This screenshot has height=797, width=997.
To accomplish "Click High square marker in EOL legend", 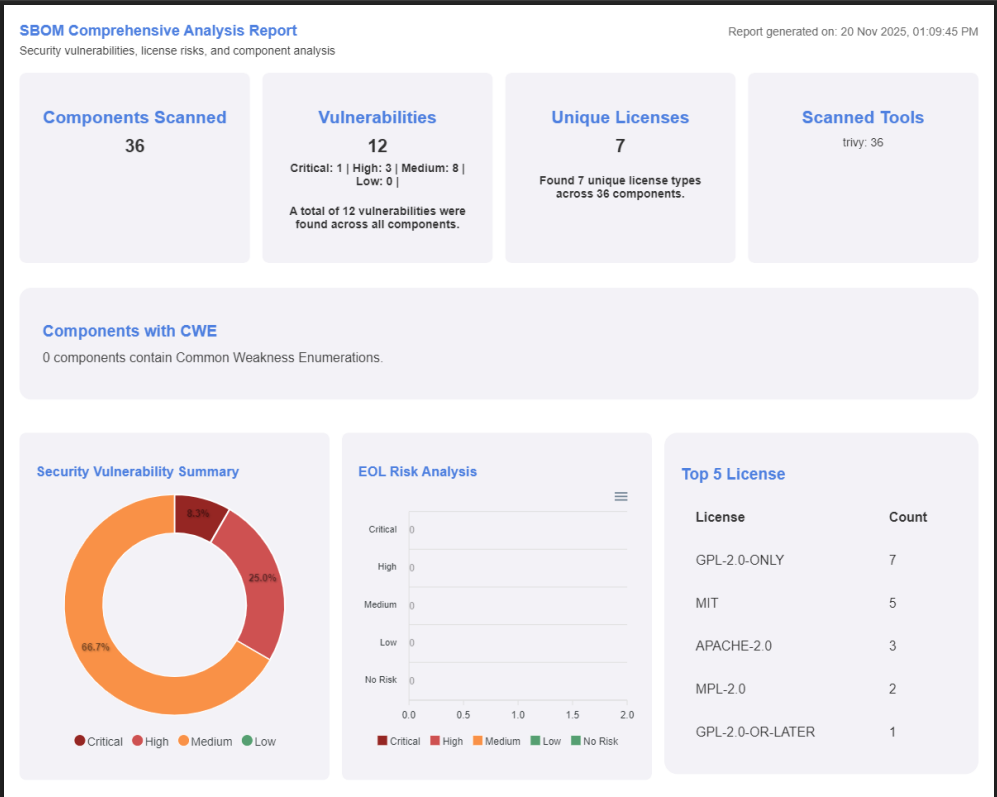I will 435,741.
